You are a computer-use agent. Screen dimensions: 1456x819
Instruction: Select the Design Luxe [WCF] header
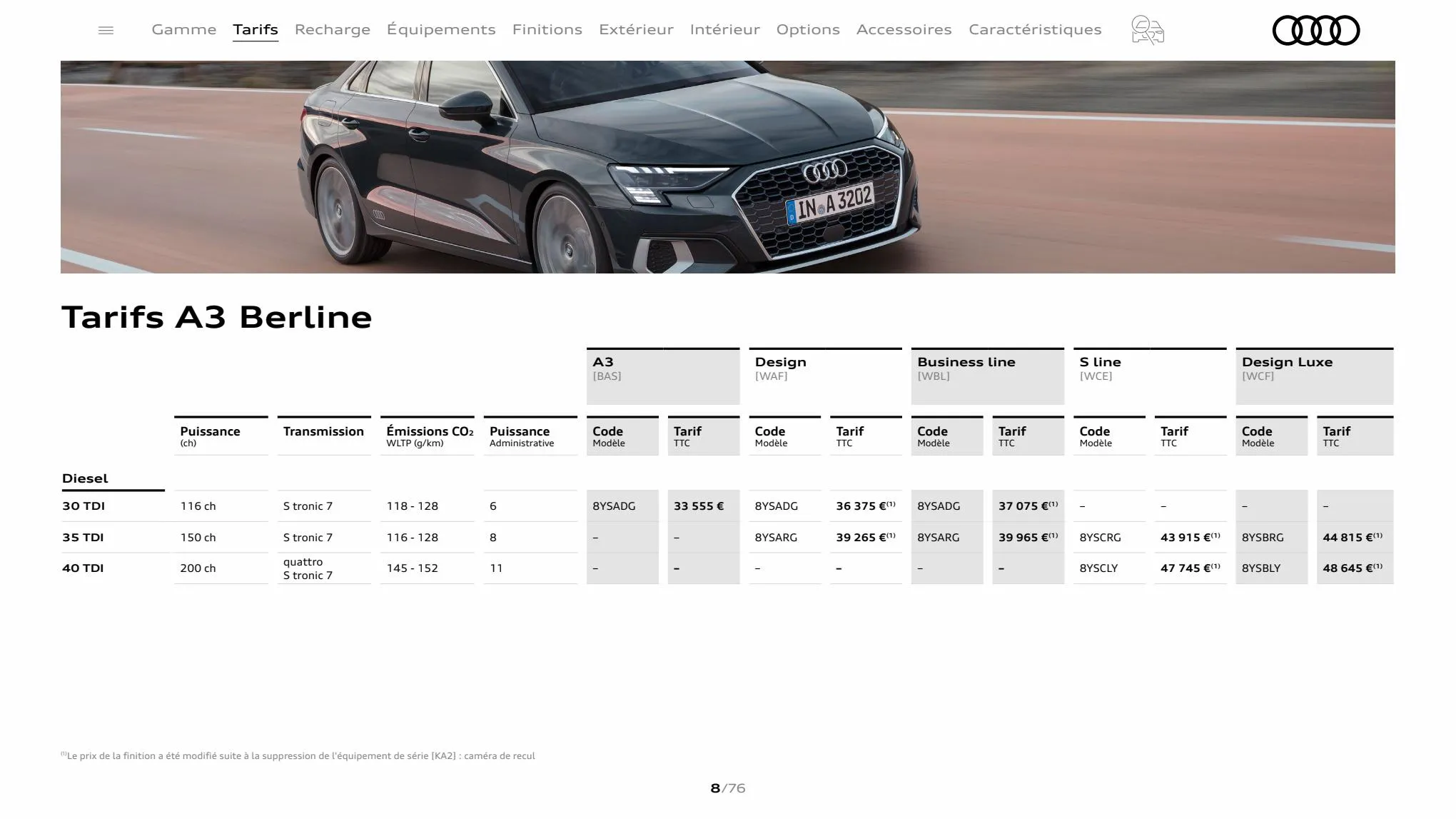[1315, 376]
